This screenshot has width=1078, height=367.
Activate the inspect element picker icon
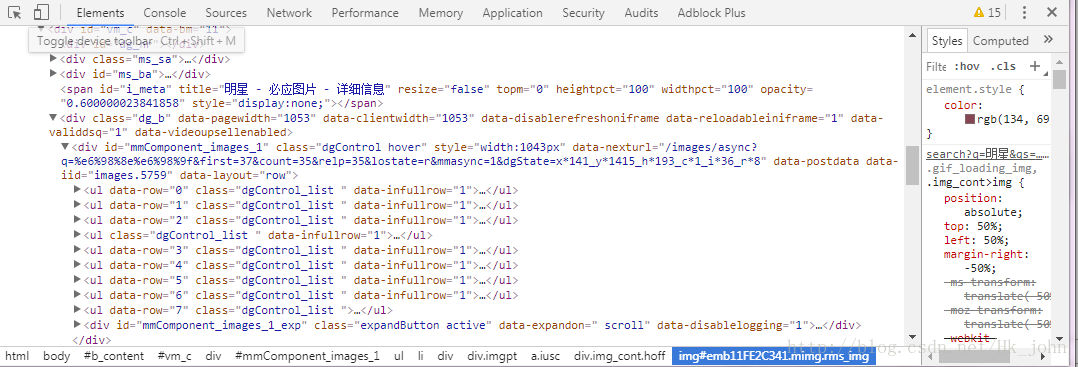[14, 12]
